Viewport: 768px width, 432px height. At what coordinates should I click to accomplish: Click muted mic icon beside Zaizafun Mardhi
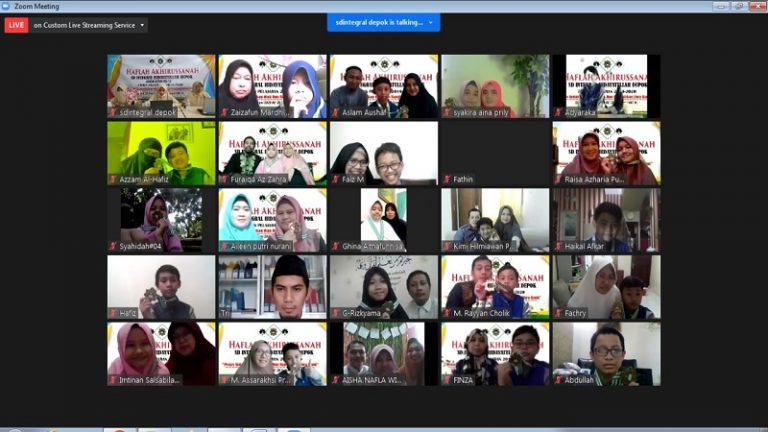pos(224,112)
